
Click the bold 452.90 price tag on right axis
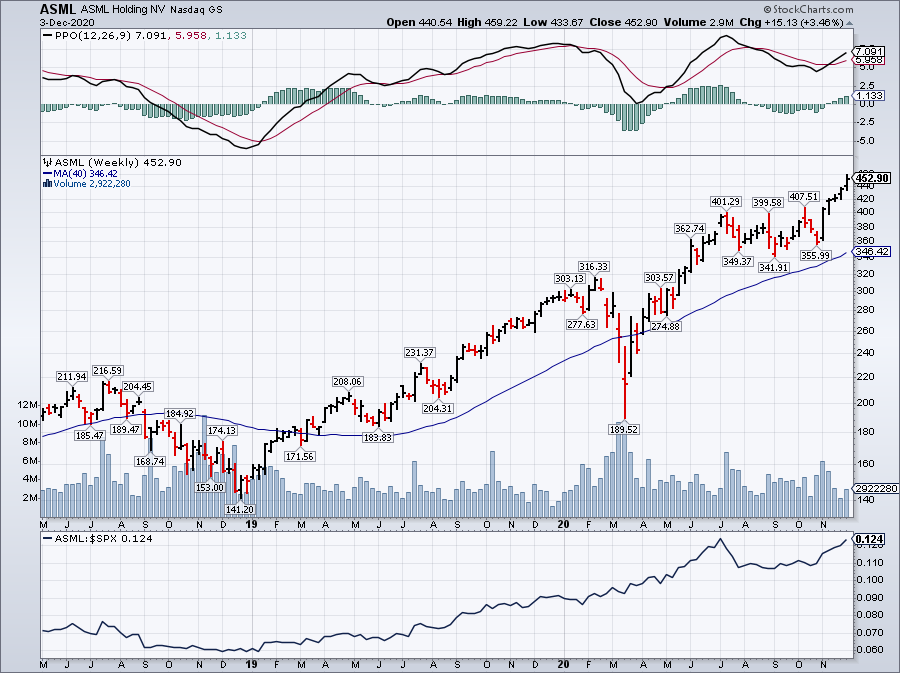click(x=872, y=178)
